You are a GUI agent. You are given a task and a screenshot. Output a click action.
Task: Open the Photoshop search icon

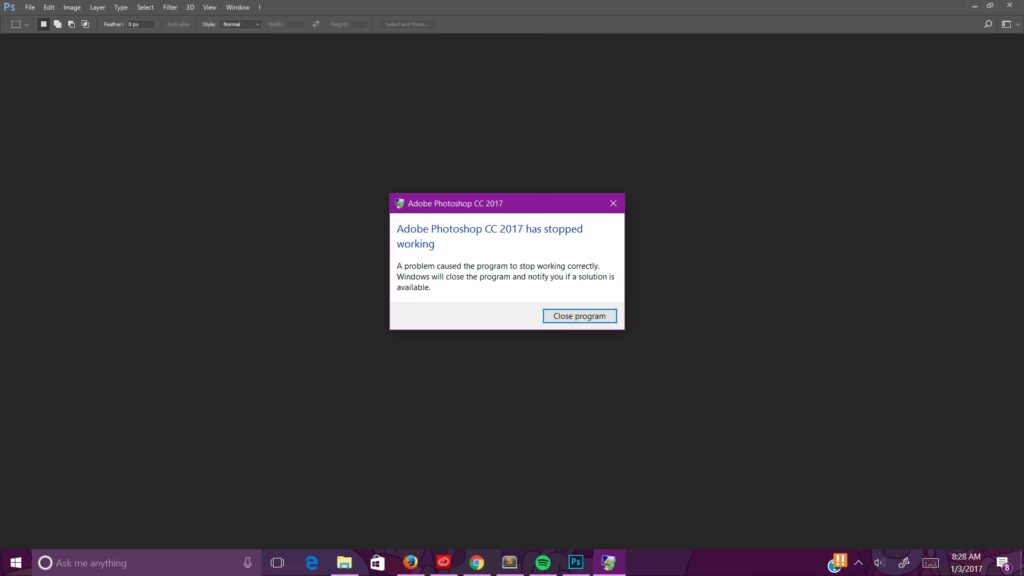(x=988, y=24)
